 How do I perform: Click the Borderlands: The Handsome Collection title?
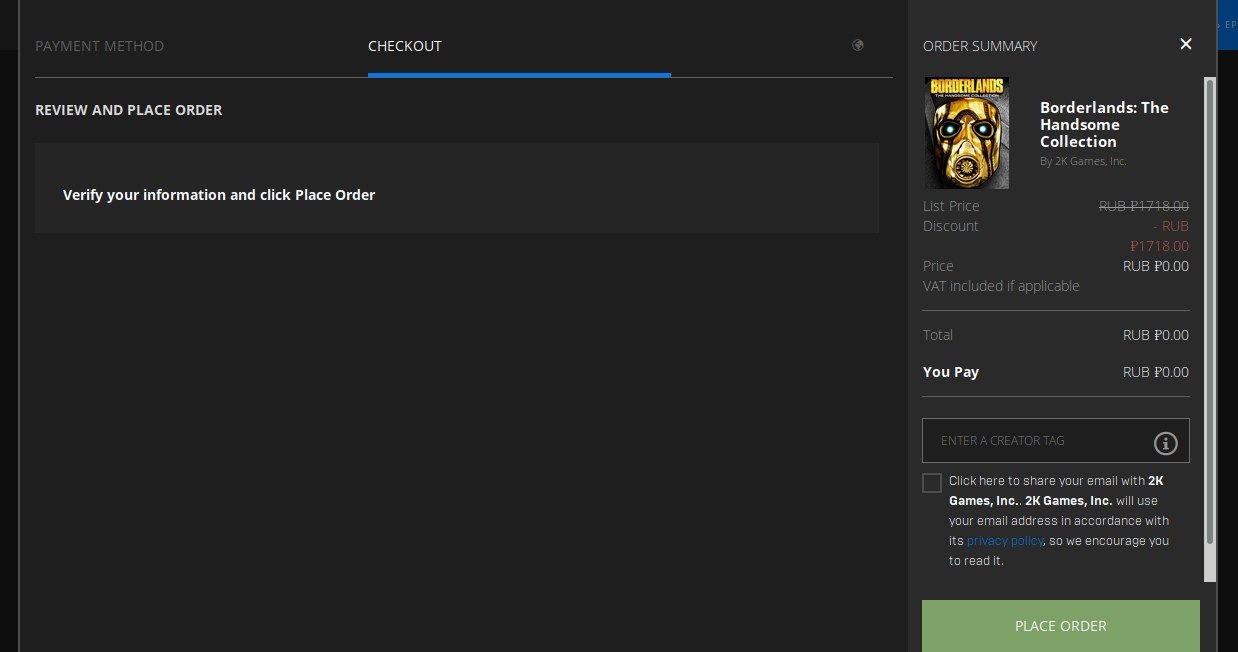point(1104,124)
